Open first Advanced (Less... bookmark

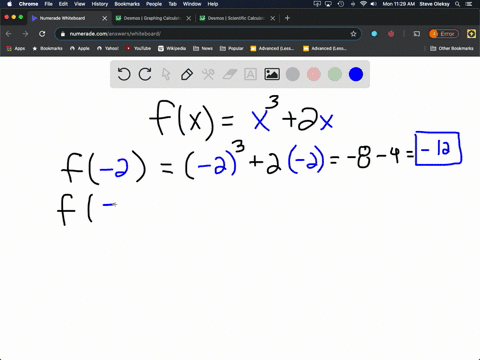[272, 48]
